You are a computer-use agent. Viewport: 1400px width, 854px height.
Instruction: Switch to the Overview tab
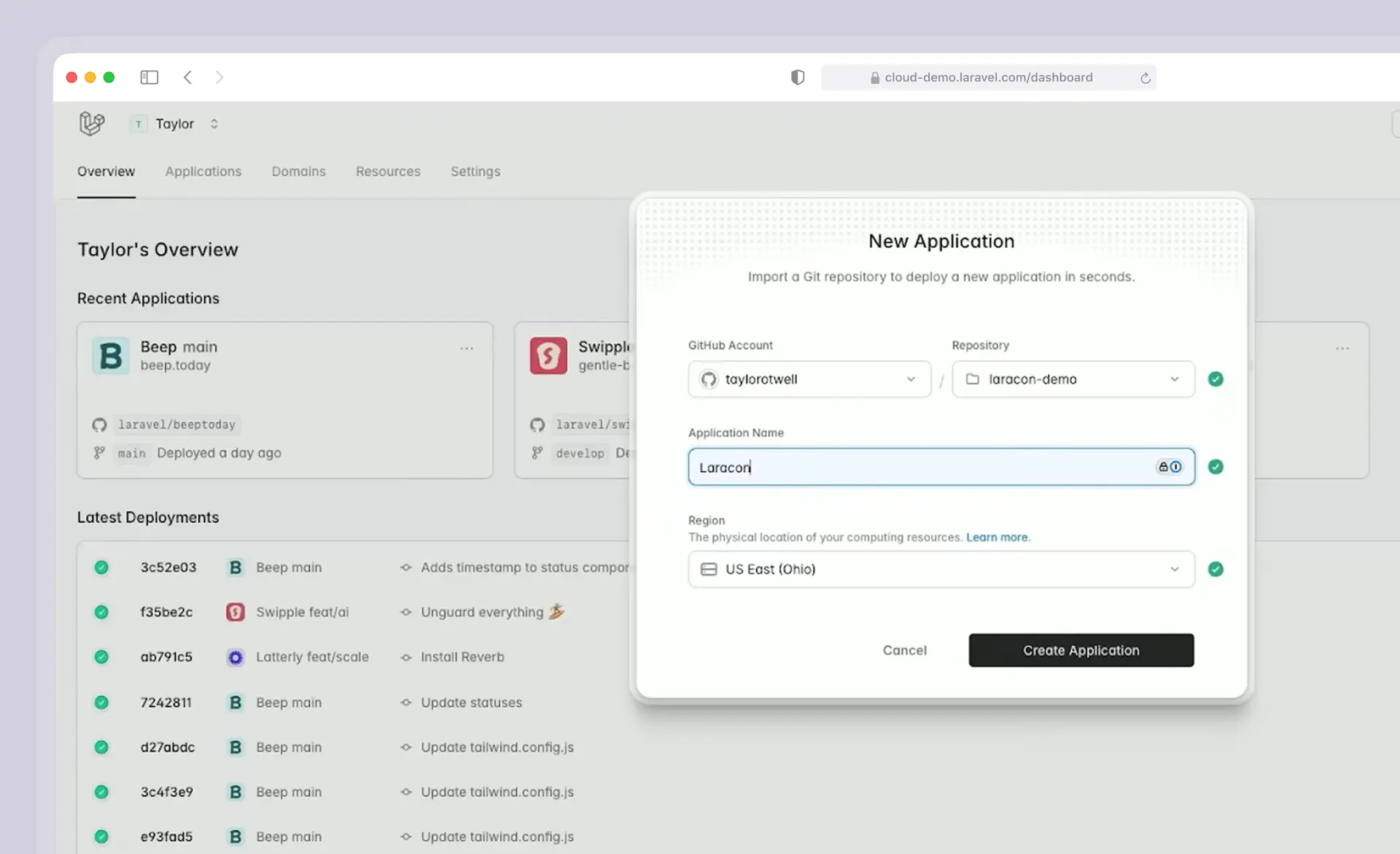point(106,171)
